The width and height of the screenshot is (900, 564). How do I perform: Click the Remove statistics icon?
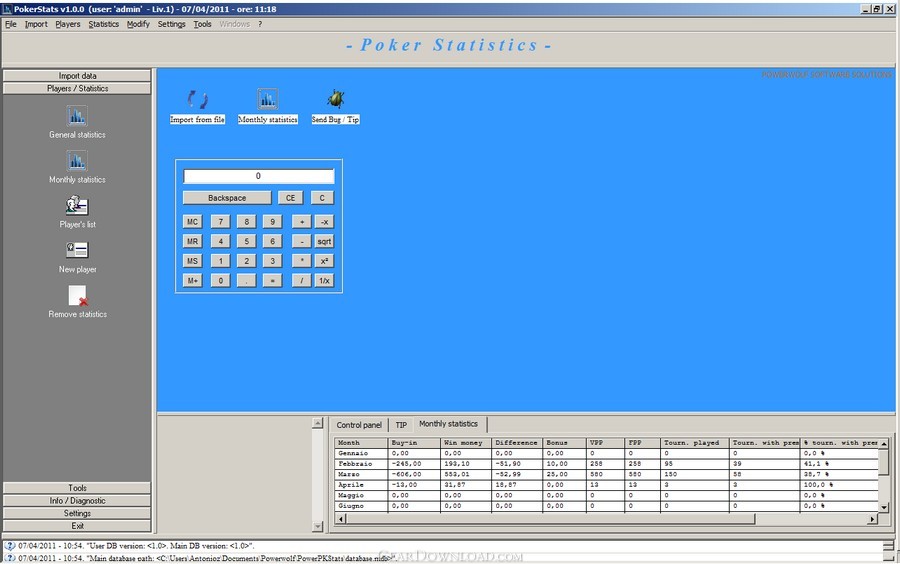point(77,296)
